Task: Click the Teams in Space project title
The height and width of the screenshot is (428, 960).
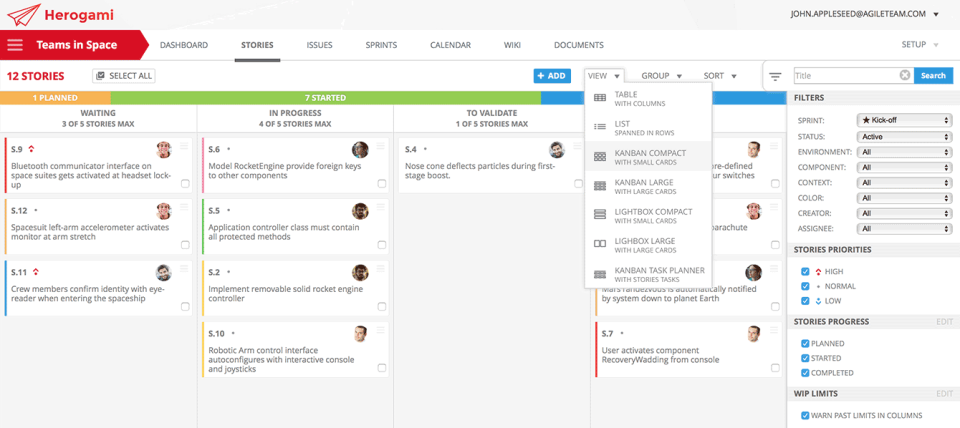Action: coord(77,45)
